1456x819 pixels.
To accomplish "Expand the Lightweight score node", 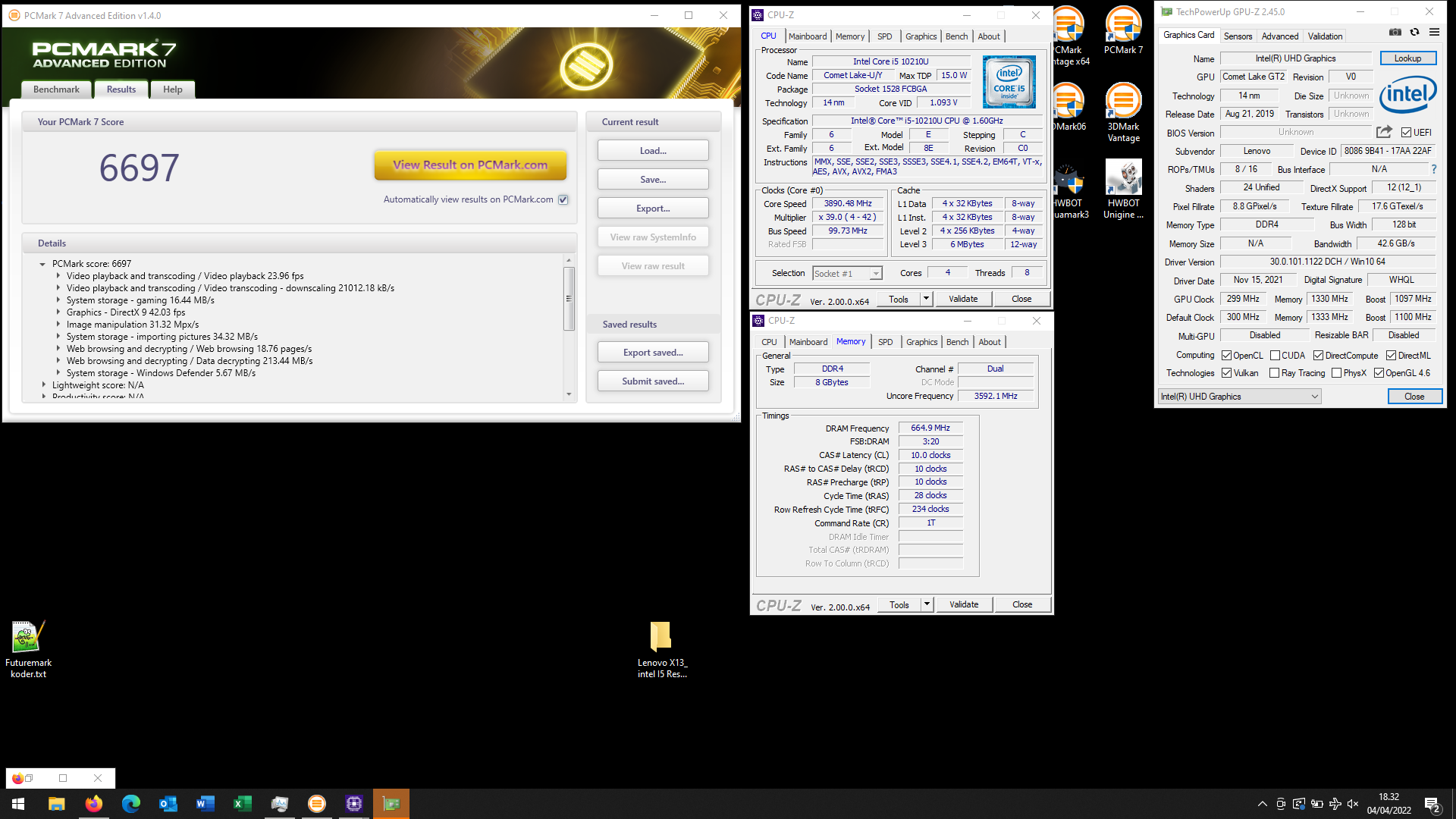I will [x=43, y=385].
